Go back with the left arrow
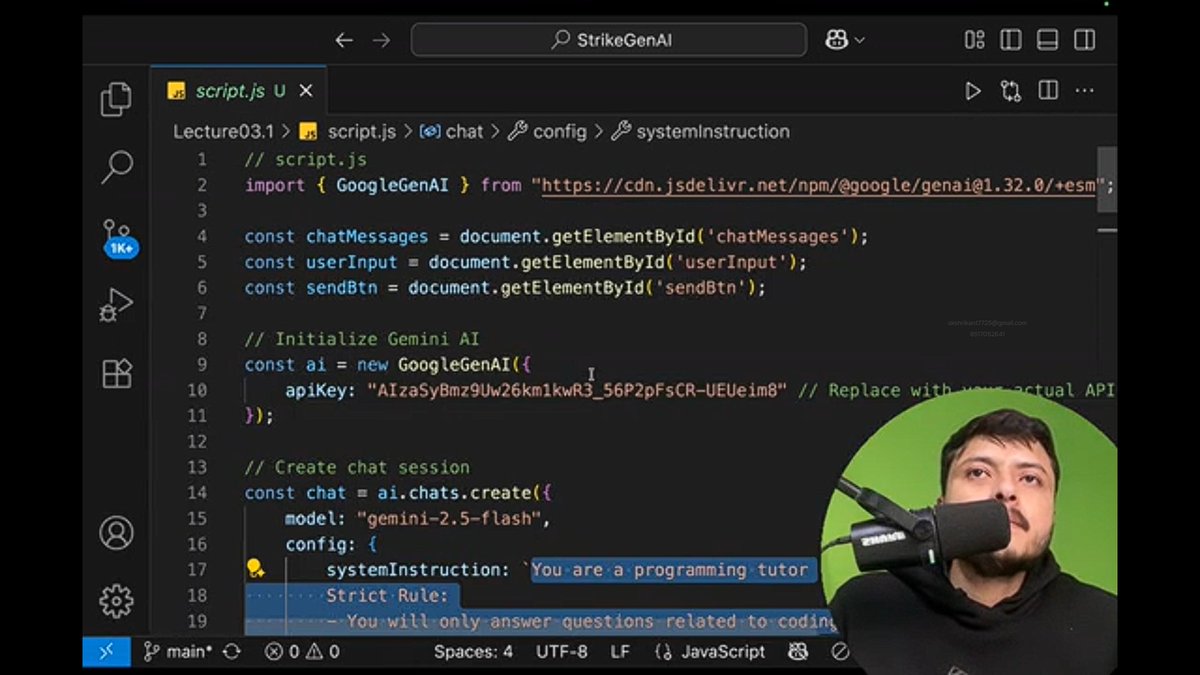 pos(344,40)
